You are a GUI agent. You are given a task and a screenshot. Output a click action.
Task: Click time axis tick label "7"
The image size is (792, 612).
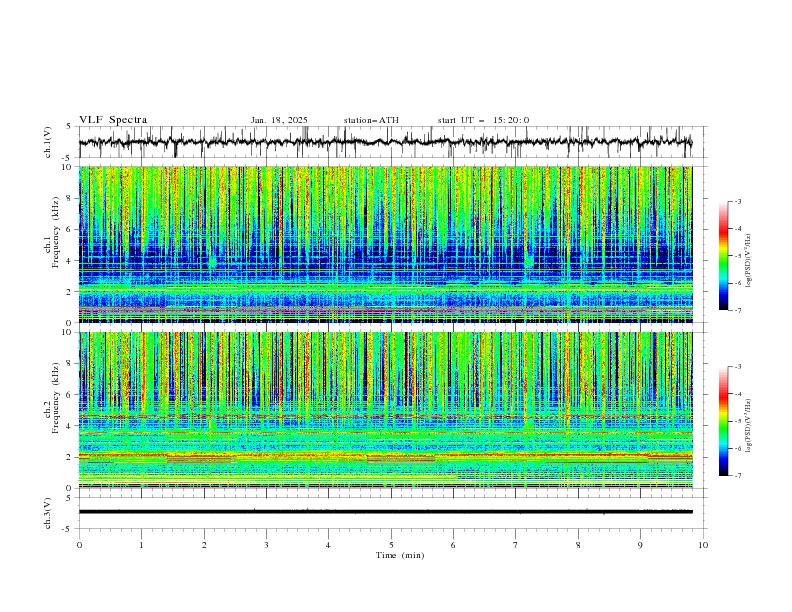coord(516,545)
